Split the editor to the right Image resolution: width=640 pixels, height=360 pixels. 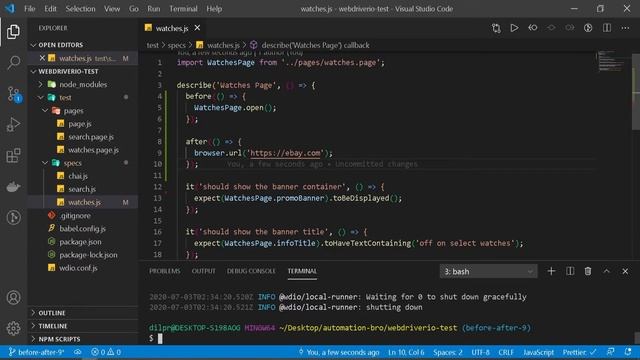607,28
